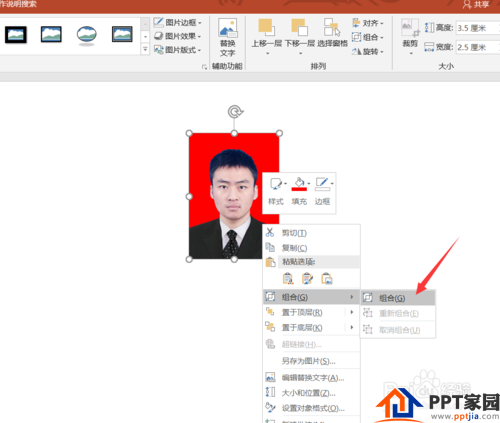Open the 置于顶层(R) submenu

pos(311,312)
